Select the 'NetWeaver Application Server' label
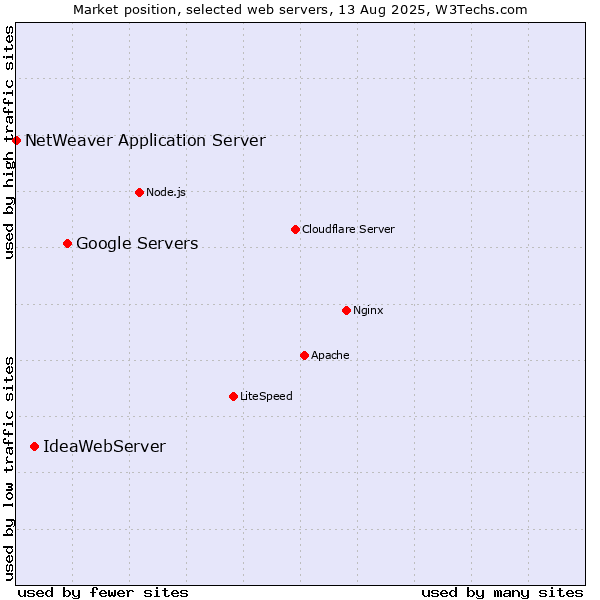Screen dimensions: 600x600 click(x=145, y=141)
